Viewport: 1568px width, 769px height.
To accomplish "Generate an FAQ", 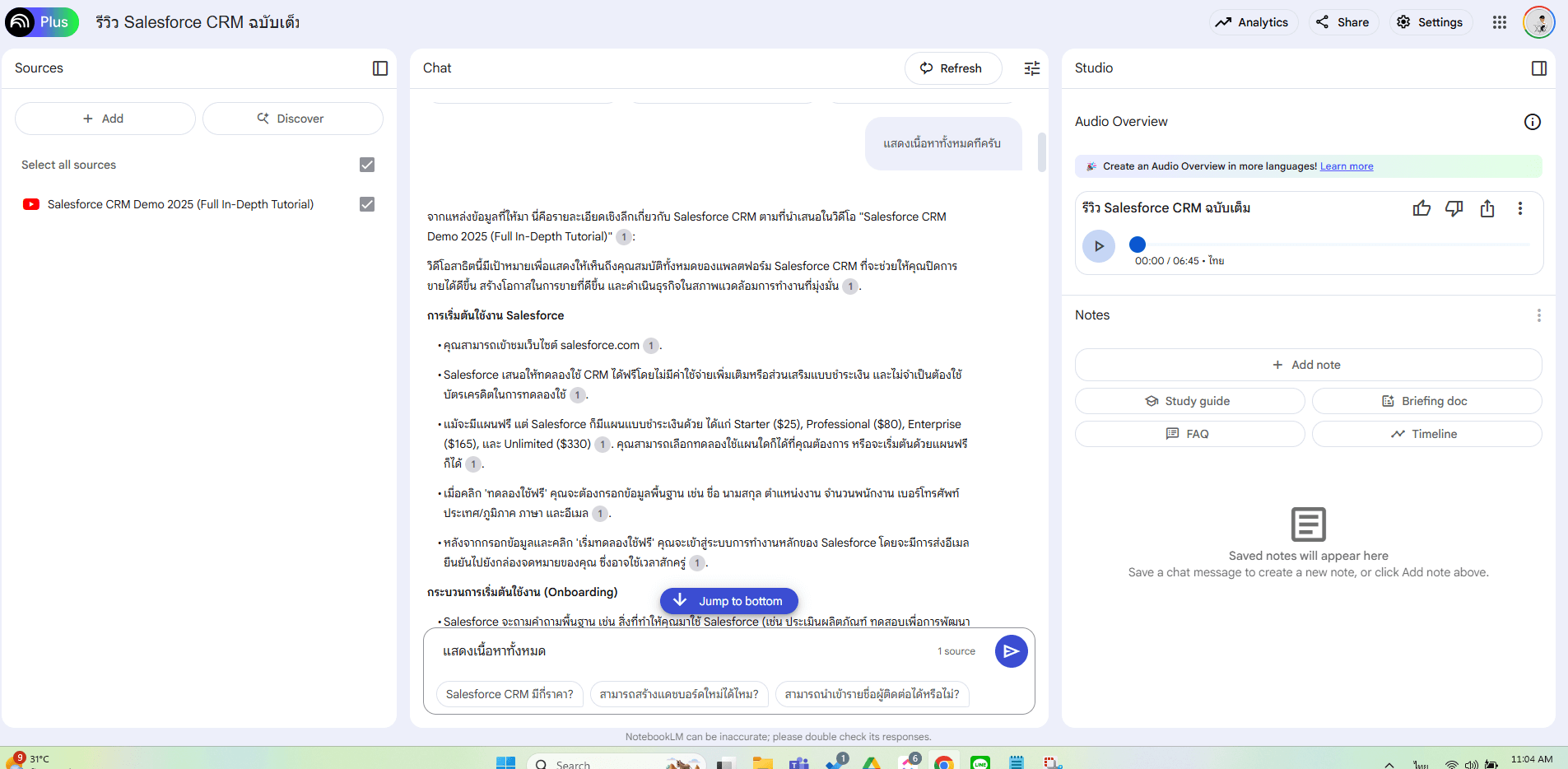I will pyautogui.click(x=1189, y=434).
